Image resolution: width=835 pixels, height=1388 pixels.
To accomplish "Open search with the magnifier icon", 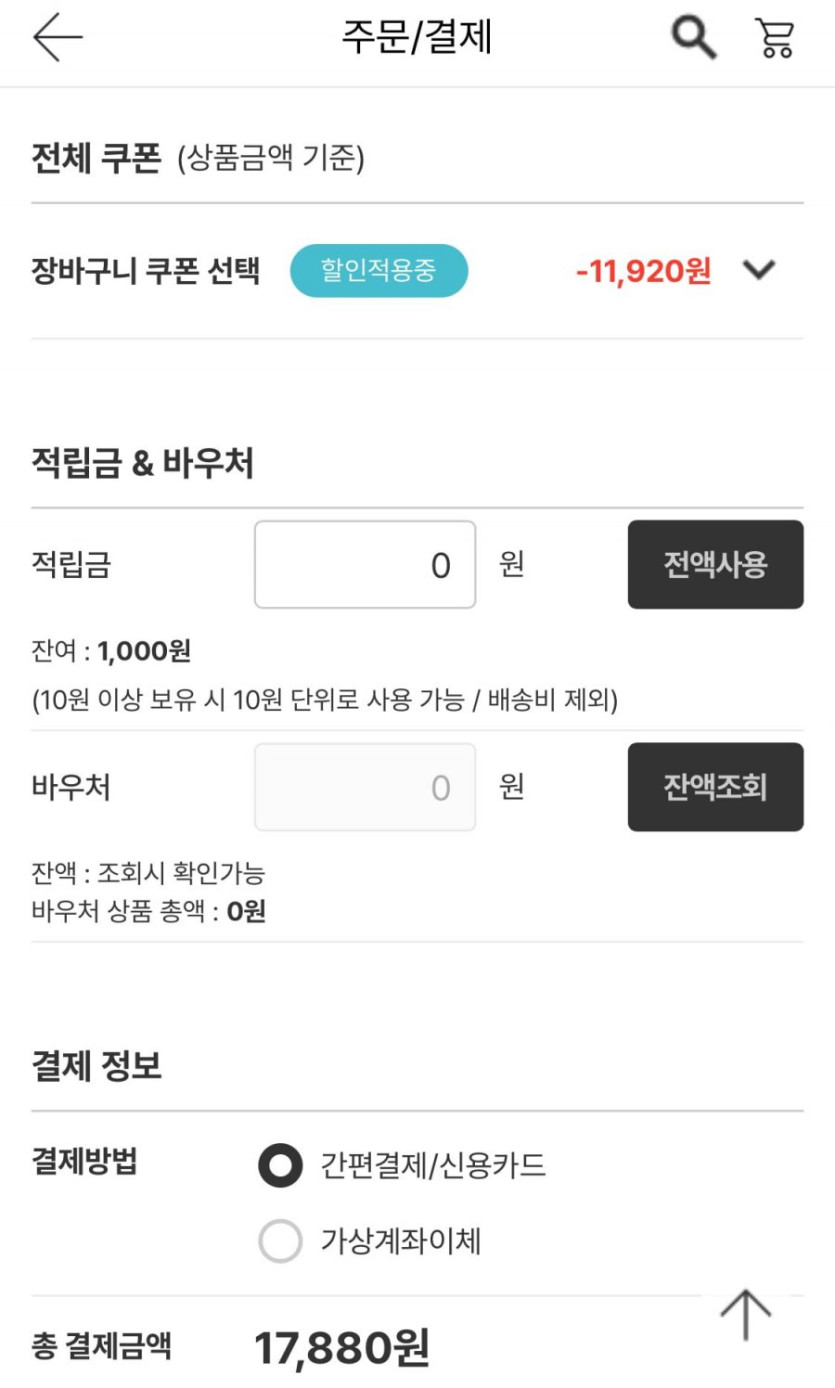I will [x=693, y=38].
